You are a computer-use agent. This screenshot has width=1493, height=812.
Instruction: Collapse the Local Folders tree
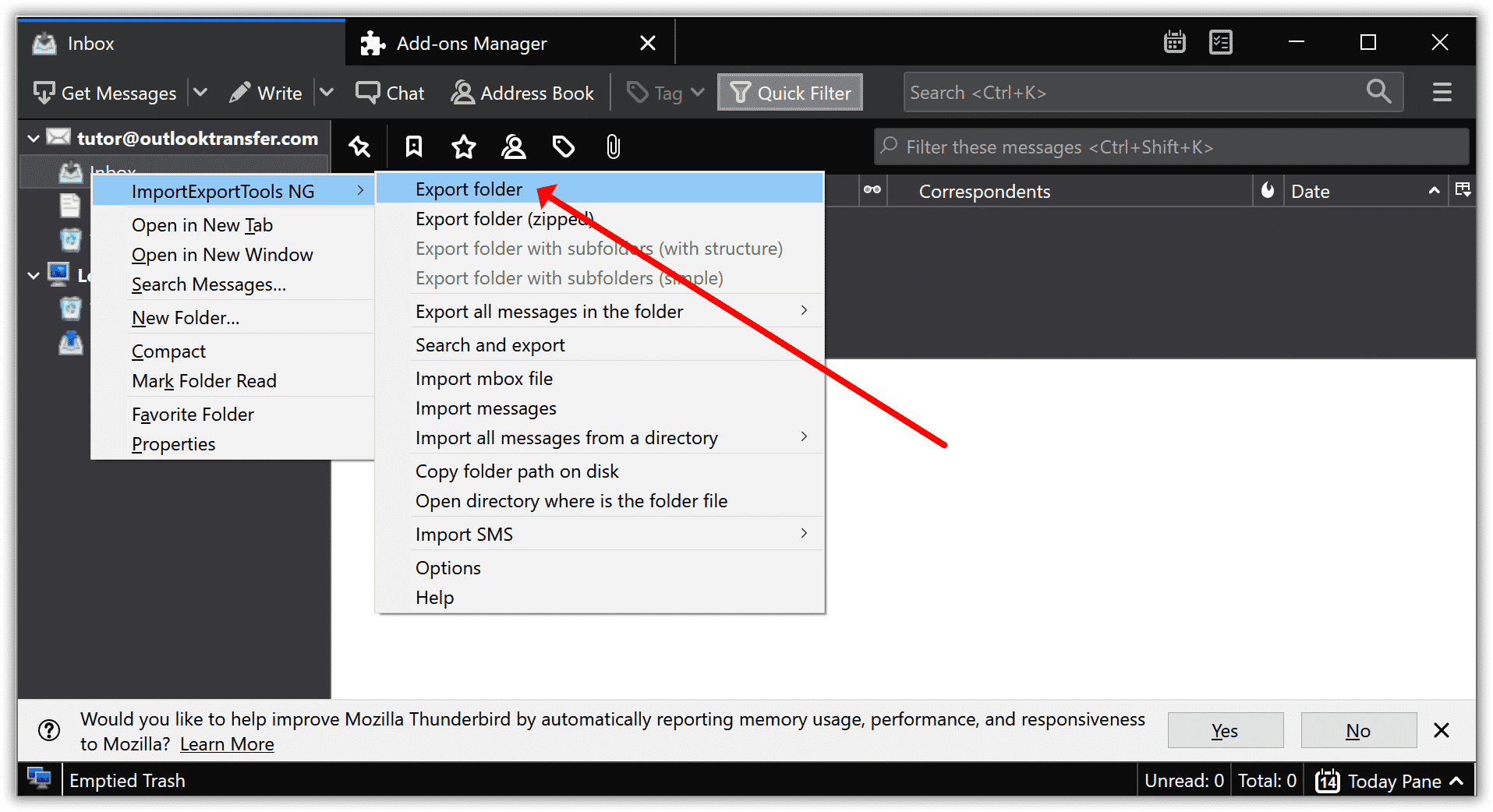pos(34,275)
